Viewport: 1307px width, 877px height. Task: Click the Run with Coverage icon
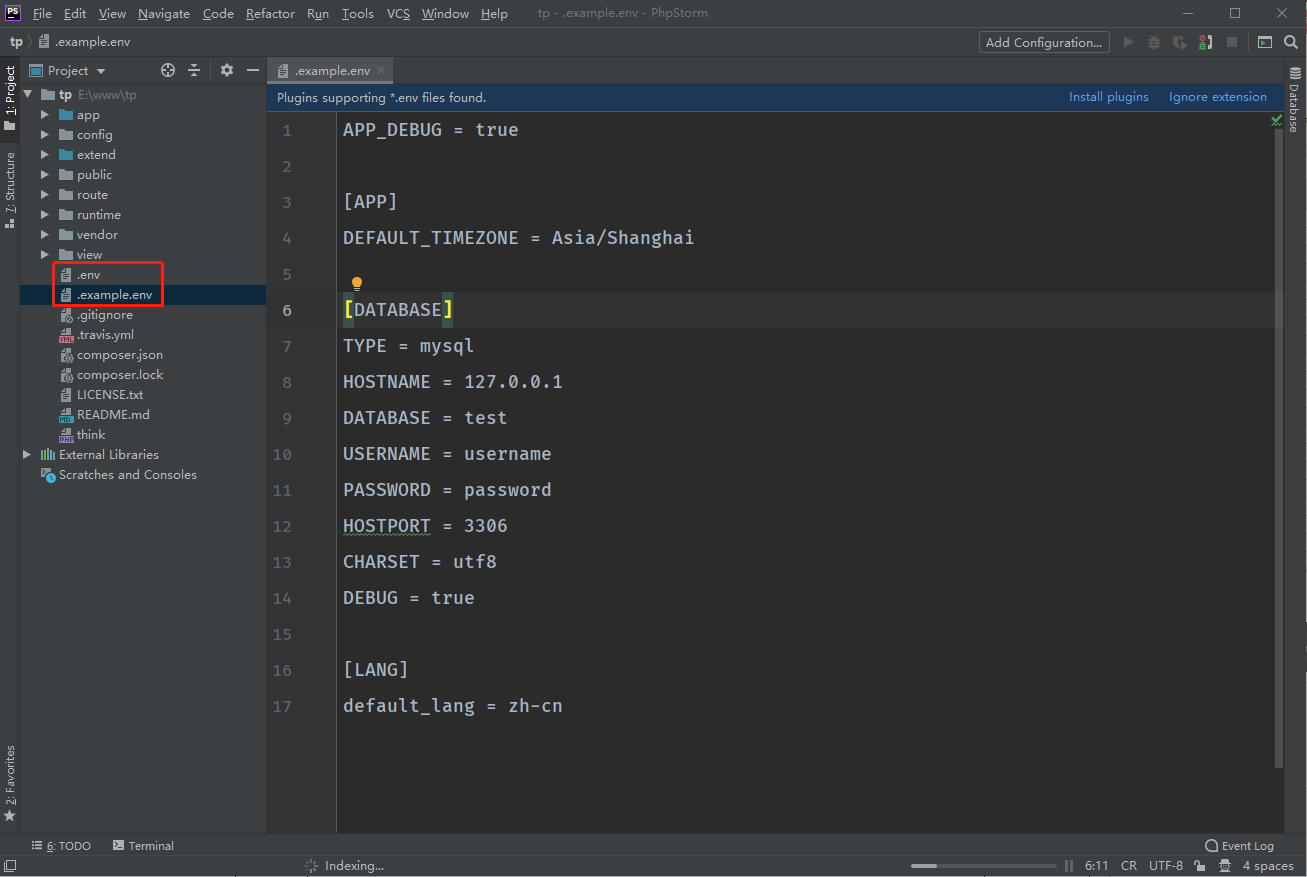tap(1180, 42)
